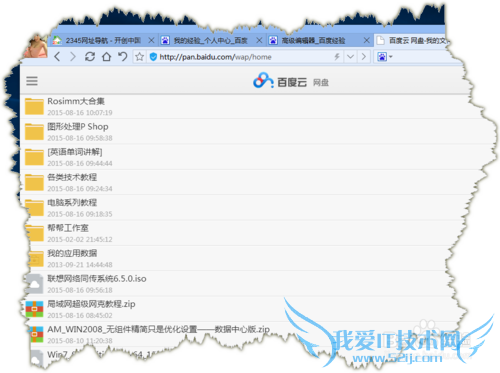The height and width of the screenshot is (373, 500).
Task: Click date 2013-09-21 14:44:48
Action: [x=80, y=265]
